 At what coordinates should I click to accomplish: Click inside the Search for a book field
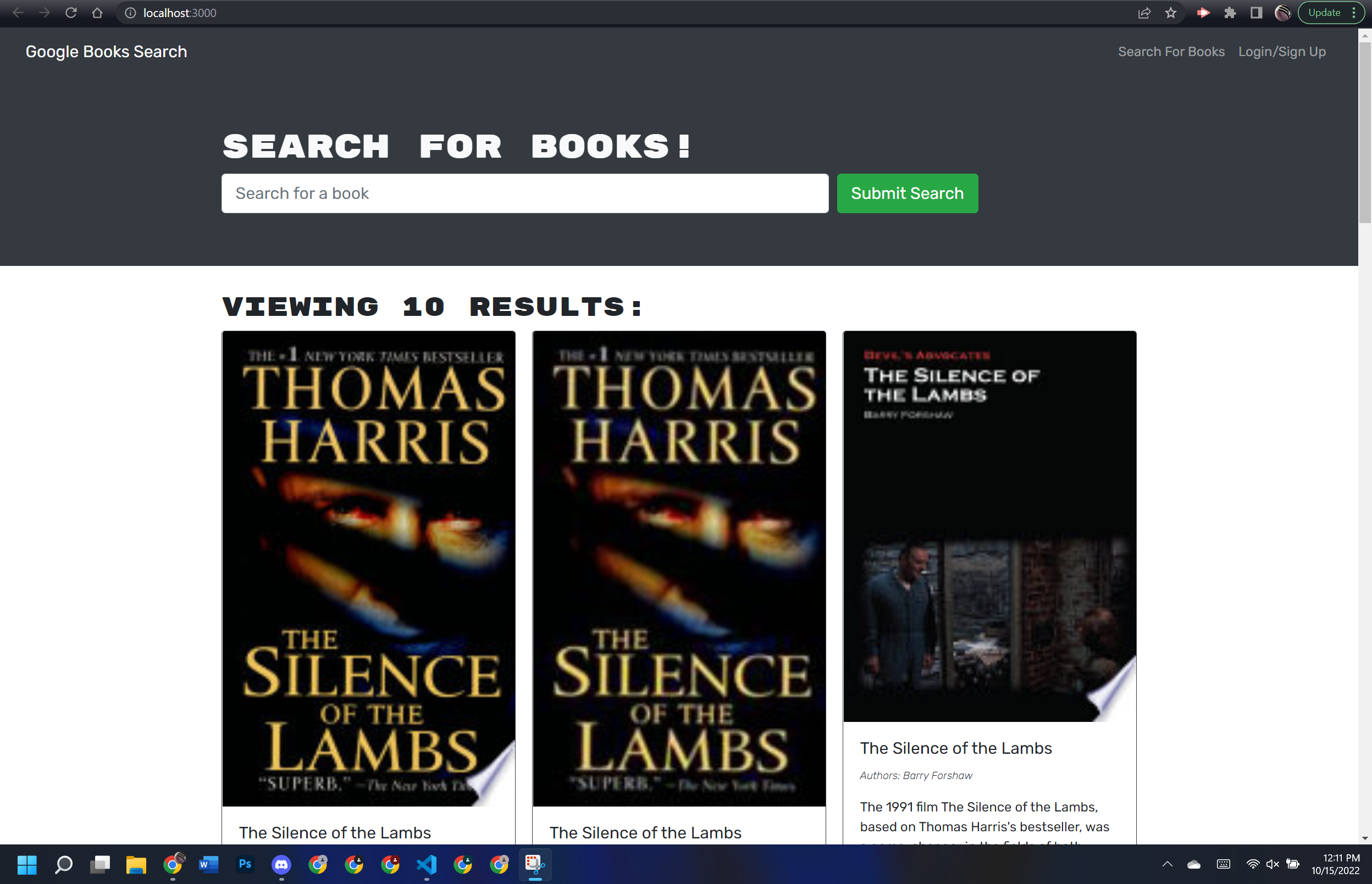524,193
